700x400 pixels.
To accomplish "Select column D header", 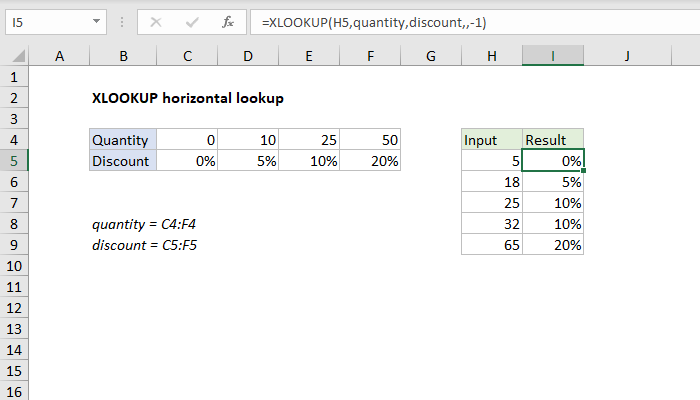I will (248, 56).
